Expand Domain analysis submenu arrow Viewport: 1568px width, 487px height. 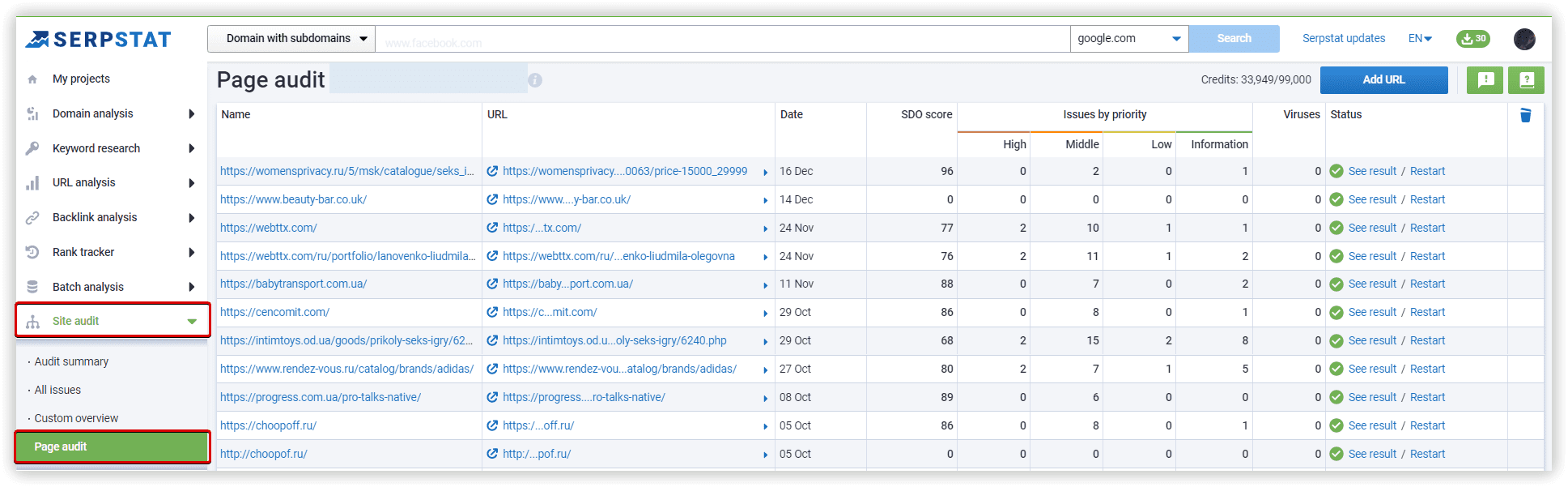pyautogui.click(x=192, y=113)
